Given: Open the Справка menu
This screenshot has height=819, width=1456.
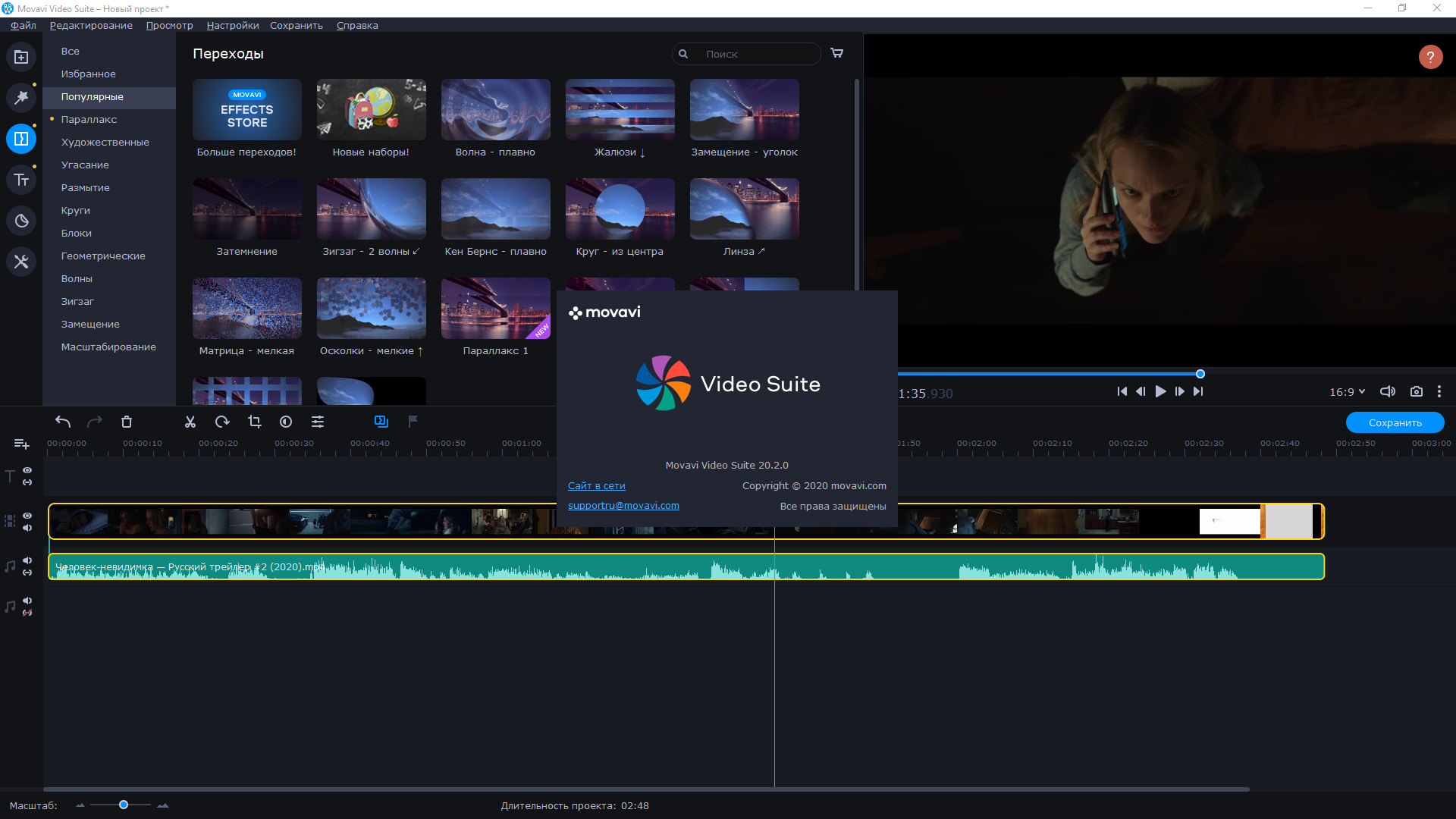Looking at the screenshot, I should tap(357, 25).
